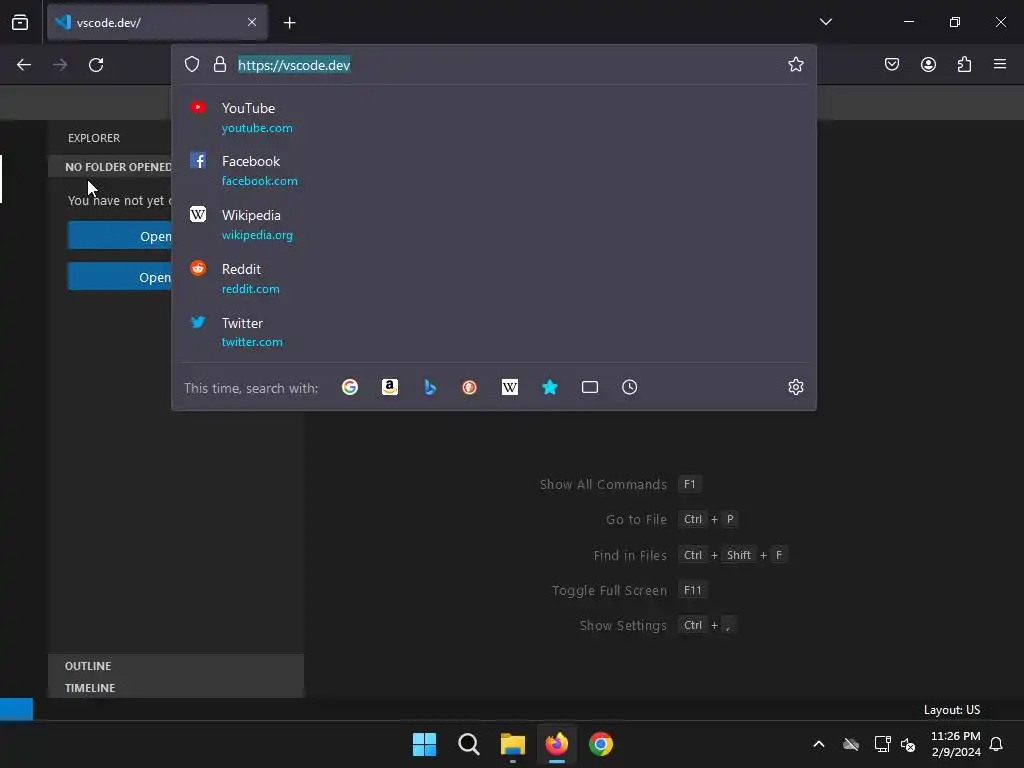Search history with clock icon
Viewport: 1024px width, 768px height.
630,387
